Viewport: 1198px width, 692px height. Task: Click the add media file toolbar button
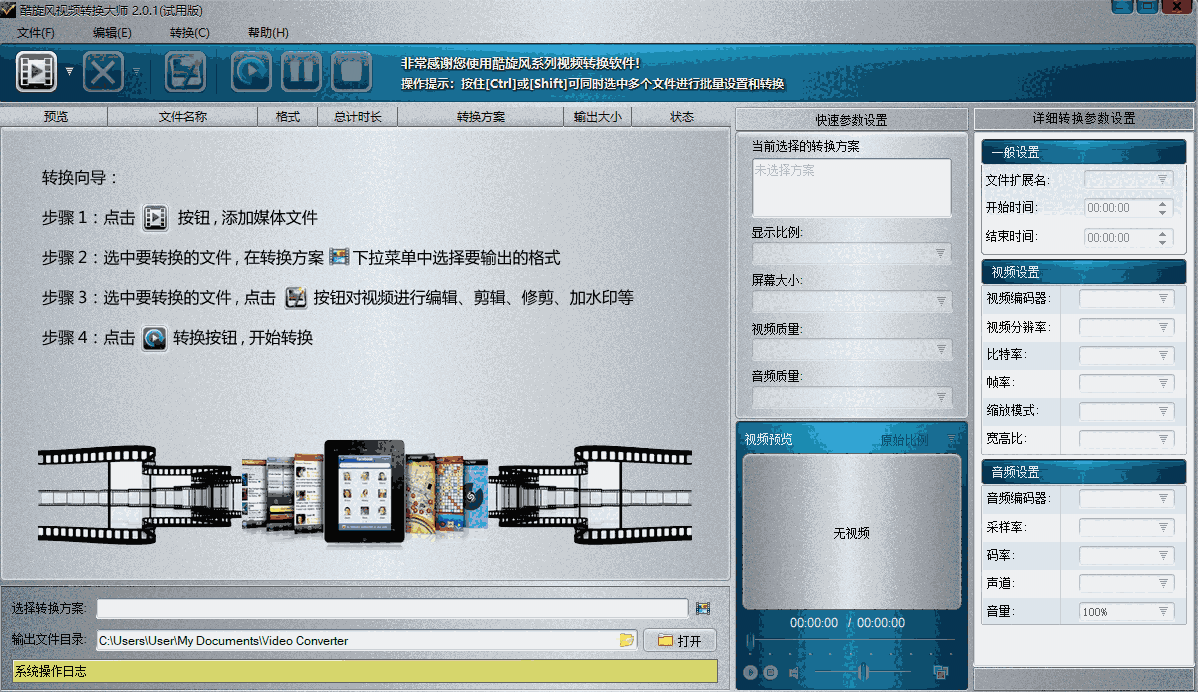click(x=37, y=71)
